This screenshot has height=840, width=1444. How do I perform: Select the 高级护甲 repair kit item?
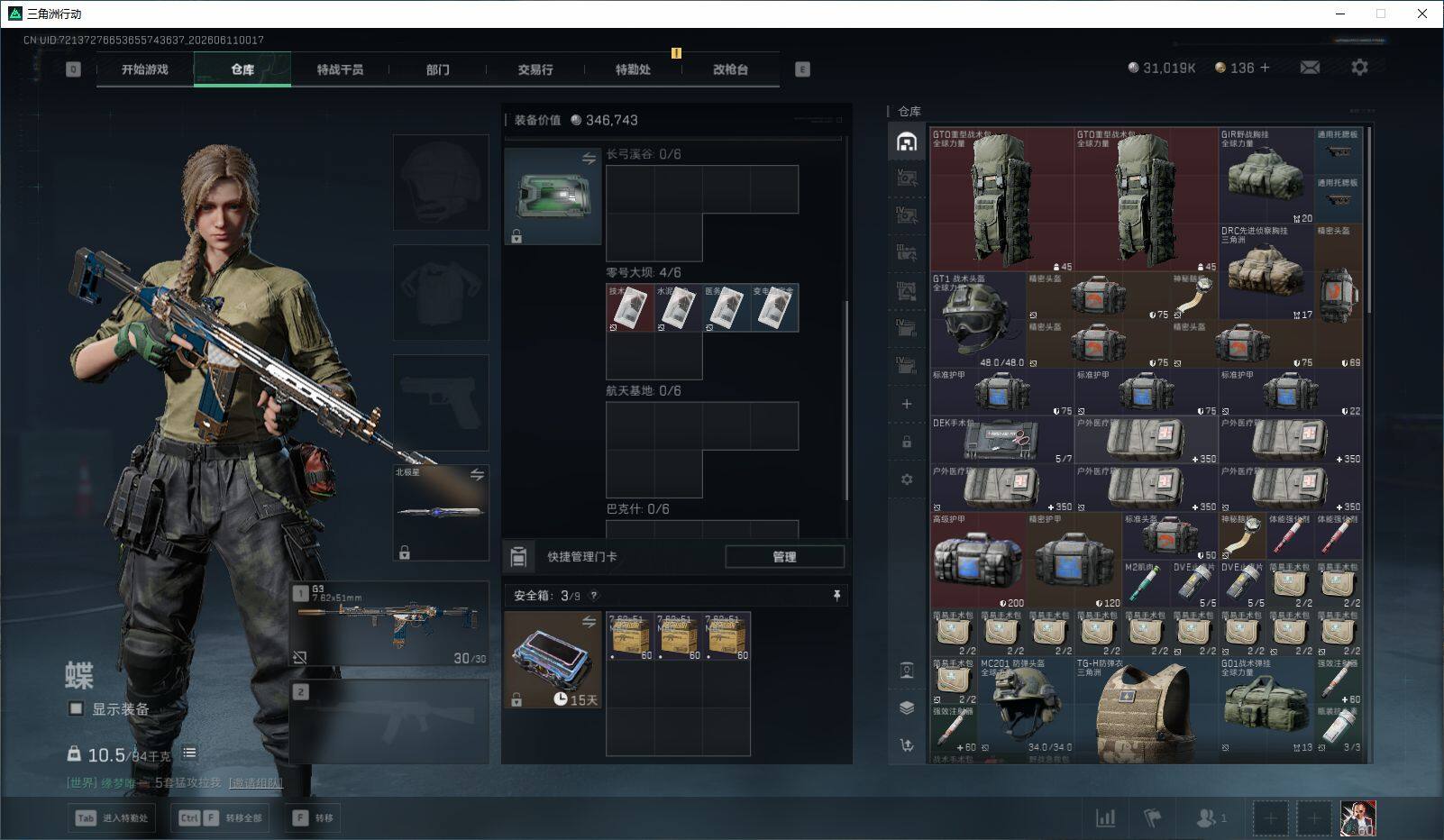tap(978, 561)
